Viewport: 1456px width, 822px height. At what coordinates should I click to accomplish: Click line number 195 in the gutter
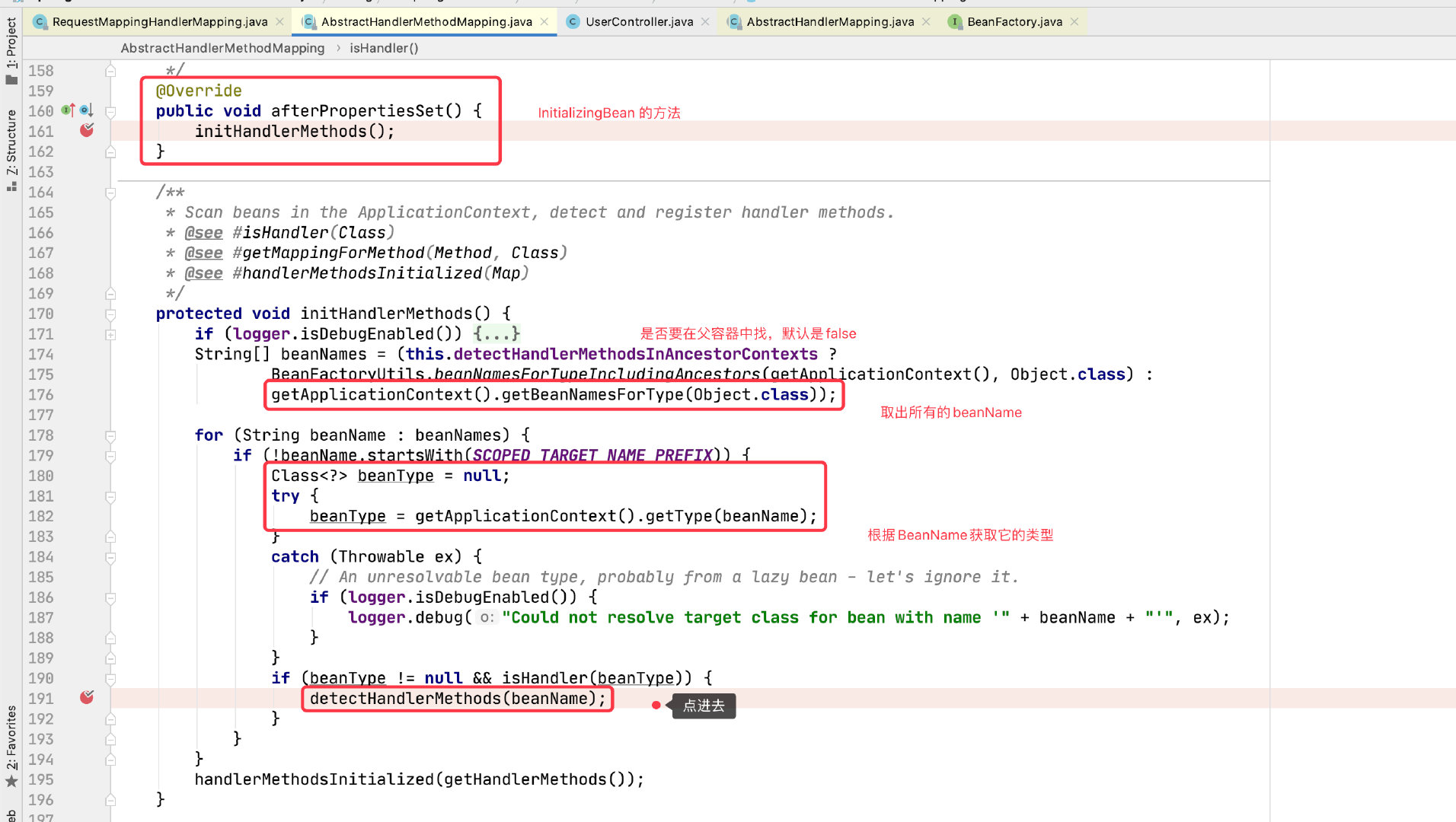point(41,779)
